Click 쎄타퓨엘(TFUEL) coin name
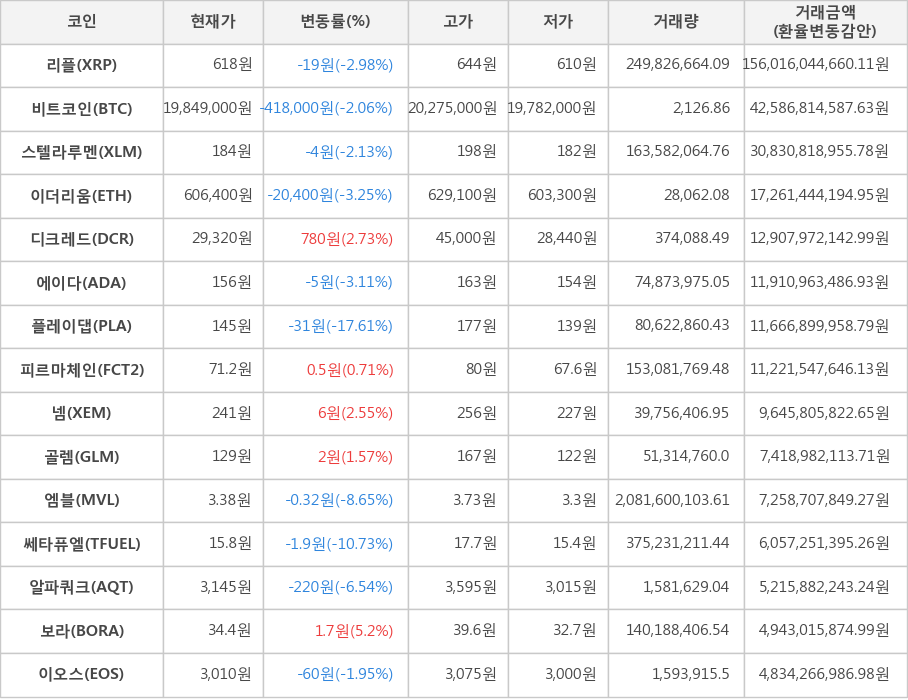The image size is (908, 700). click(82, 544)
